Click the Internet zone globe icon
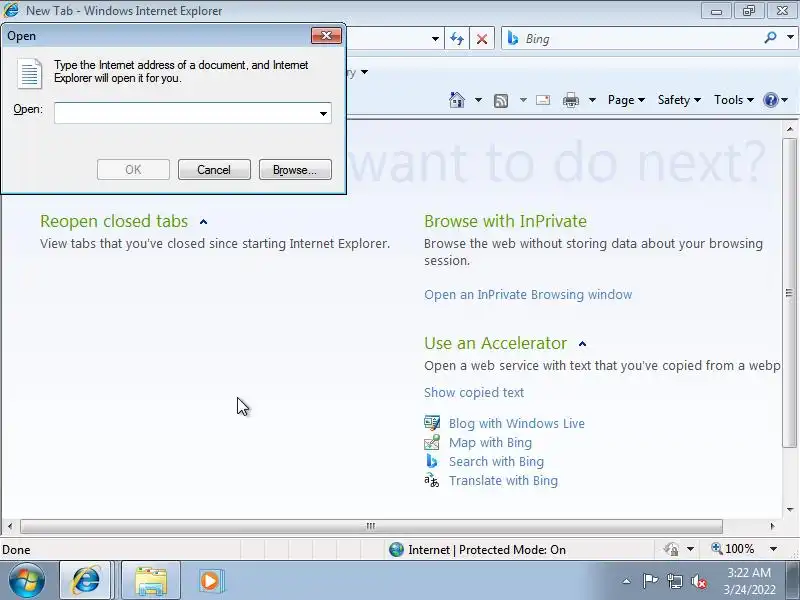This screenshot has width=800, height=600. click(x=396, y=549)
